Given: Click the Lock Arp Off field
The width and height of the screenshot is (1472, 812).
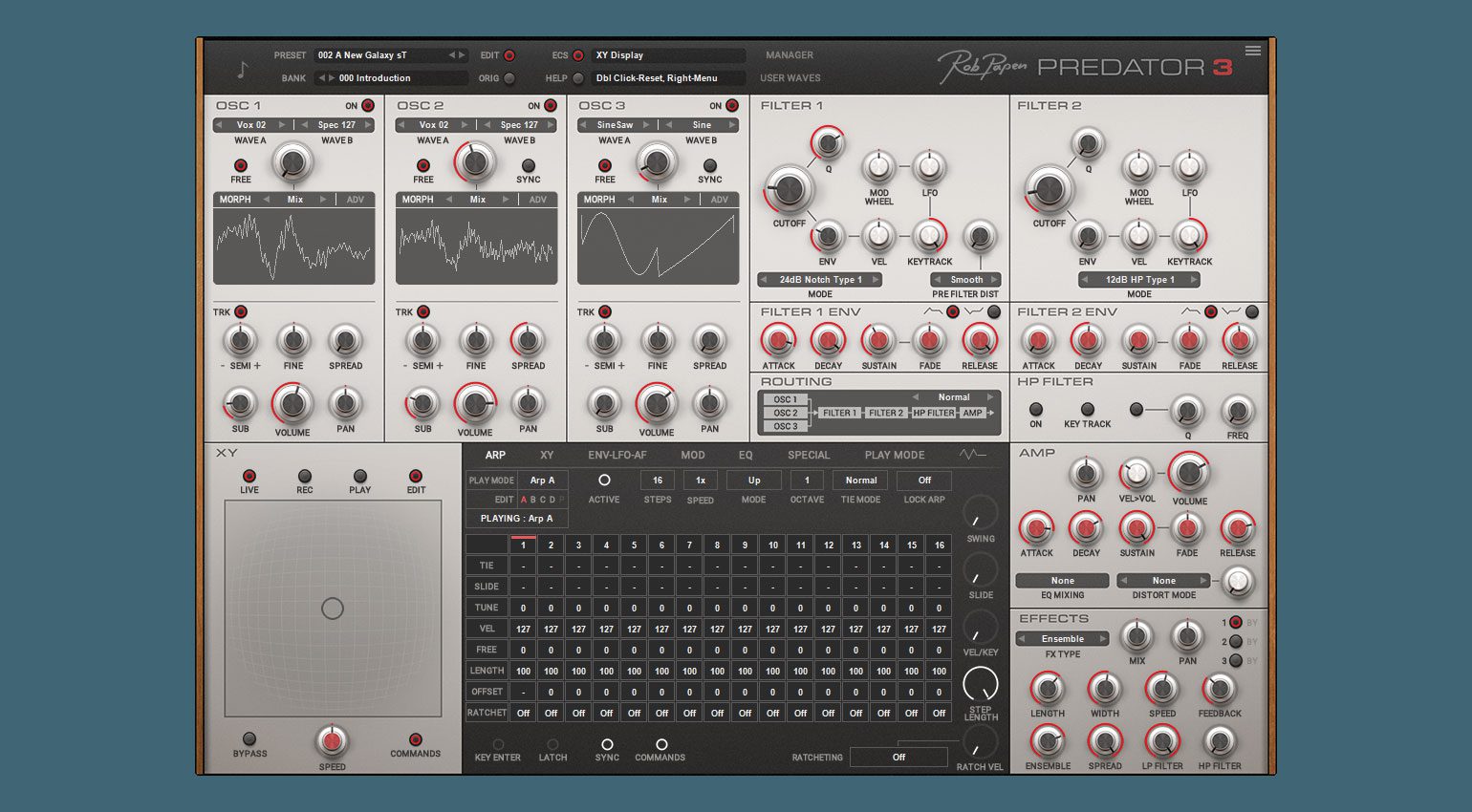Looking at the screenshot, I should 924,481.
